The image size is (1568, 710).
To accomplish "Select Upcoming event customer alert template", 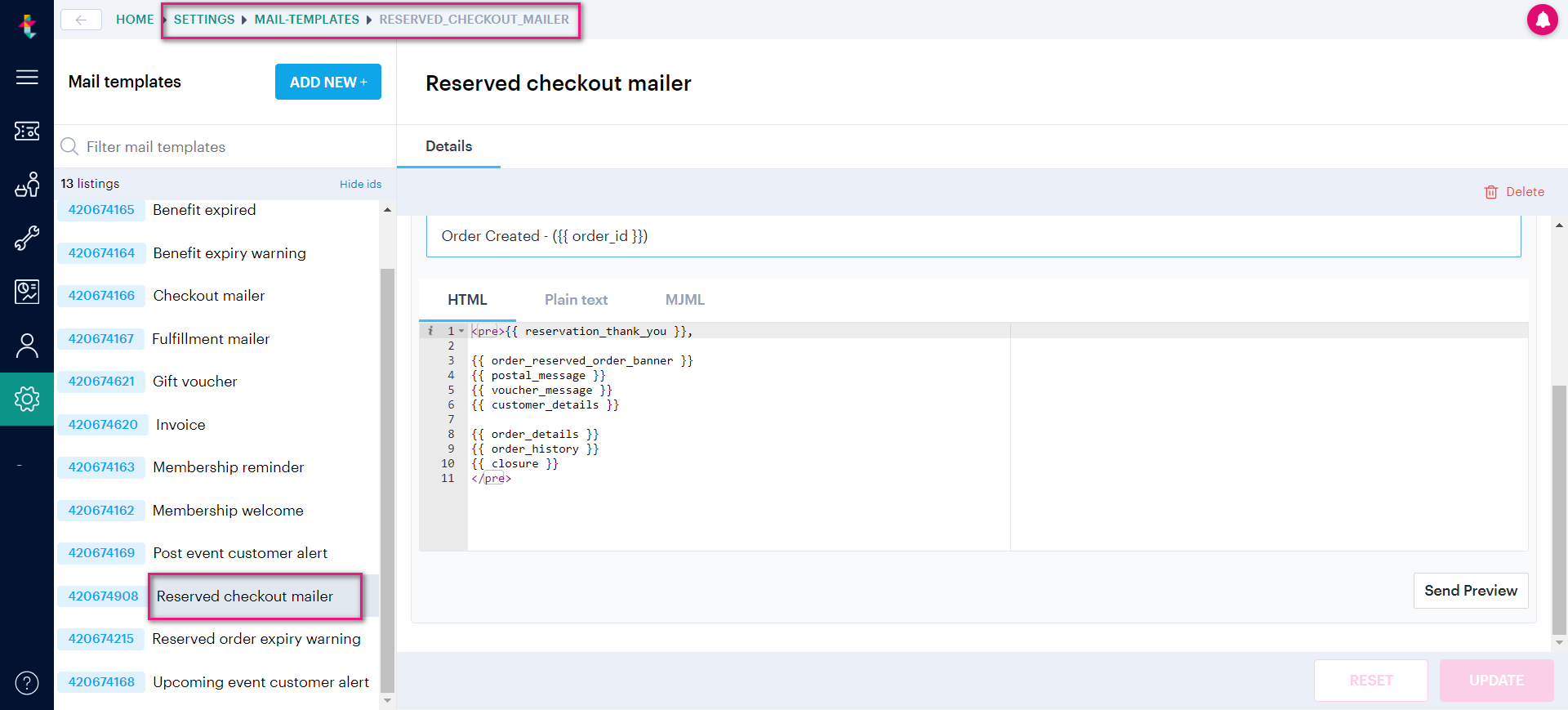I will (x=261, y=682).
